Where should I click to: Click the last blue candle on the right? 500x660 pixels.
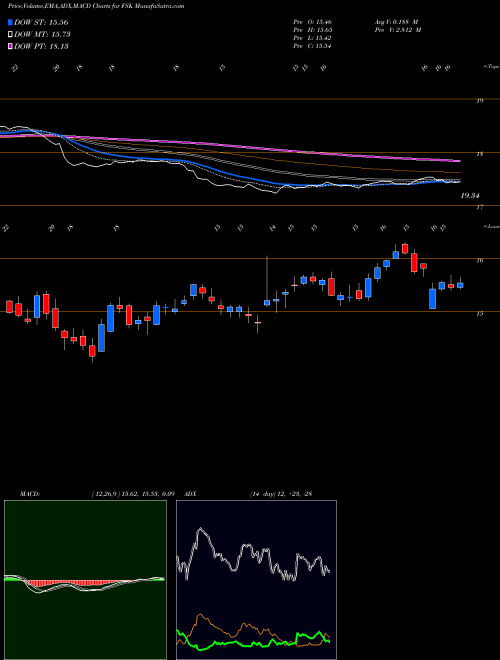point(460,285)
